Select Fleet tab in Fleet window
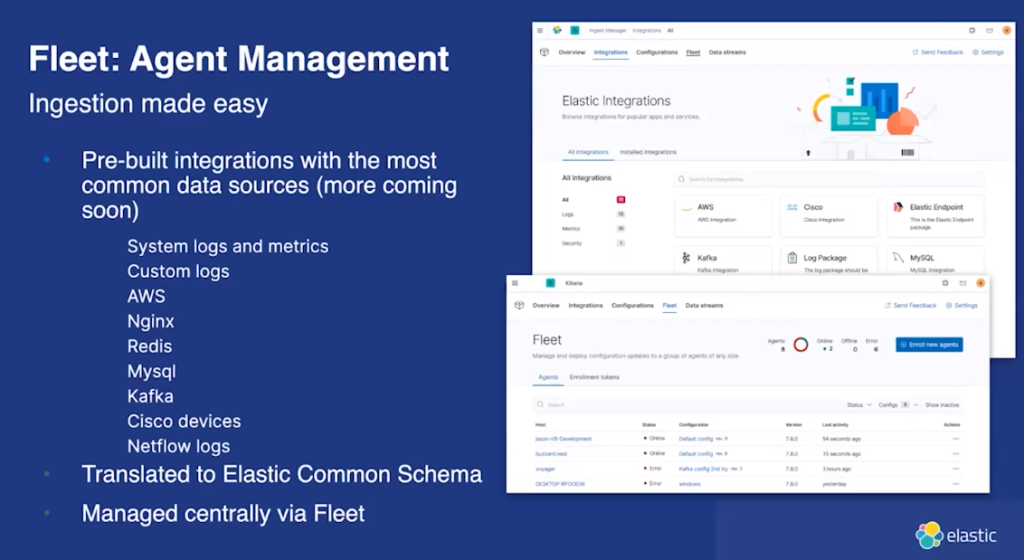This screenshot has width=1024, height=560. [x=669, y=305]
